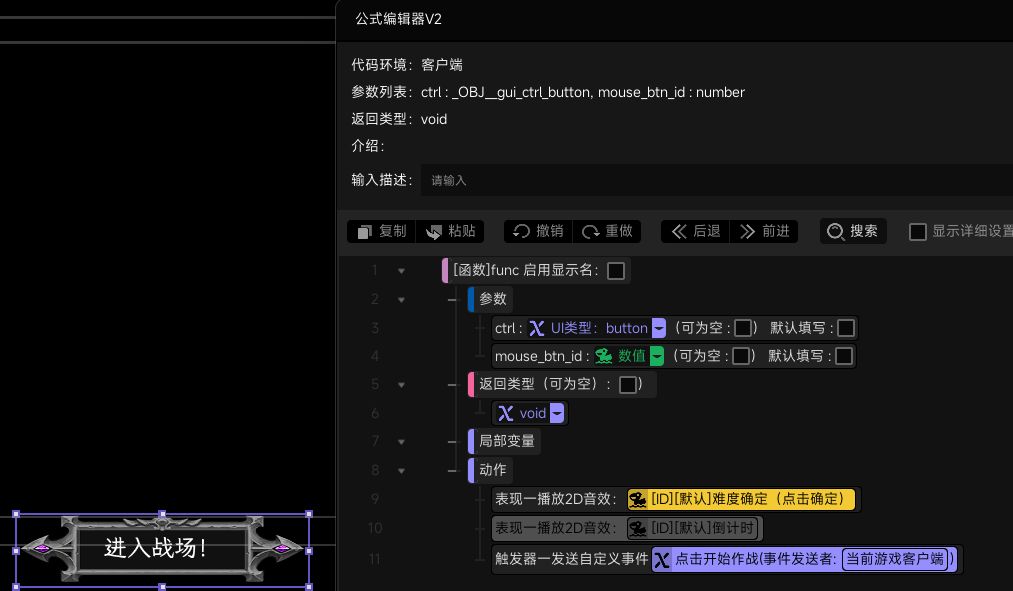Select the 参数 block
The image size is (1013, 591).
[491, 299]
